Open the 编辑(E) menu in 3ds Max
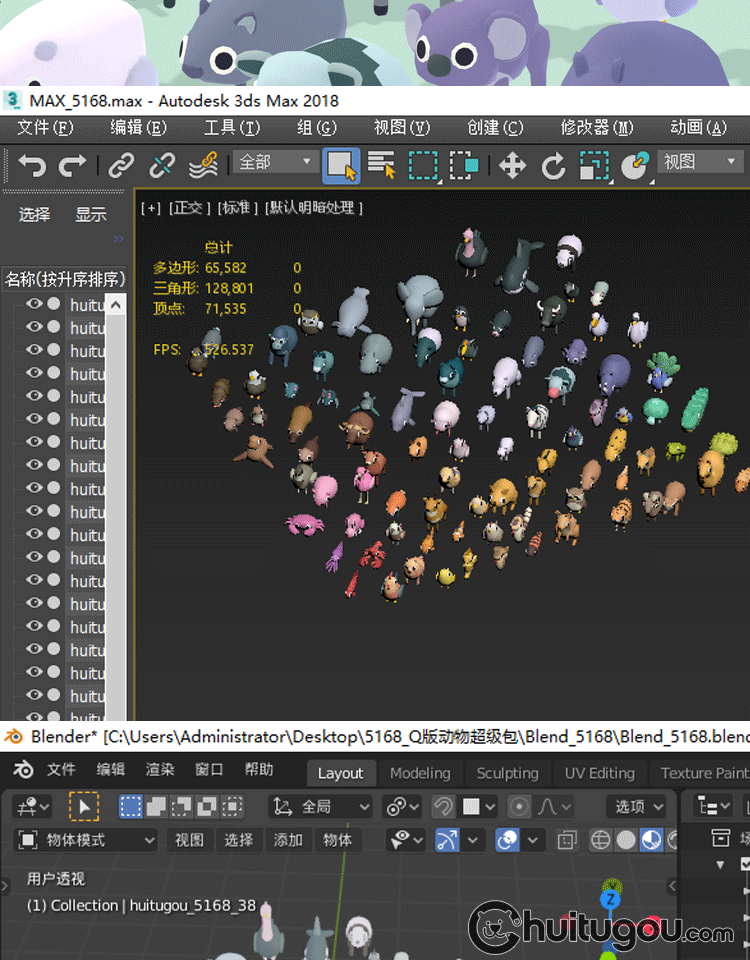The height and width of the screenshot is (960, 750). (138, 128)
